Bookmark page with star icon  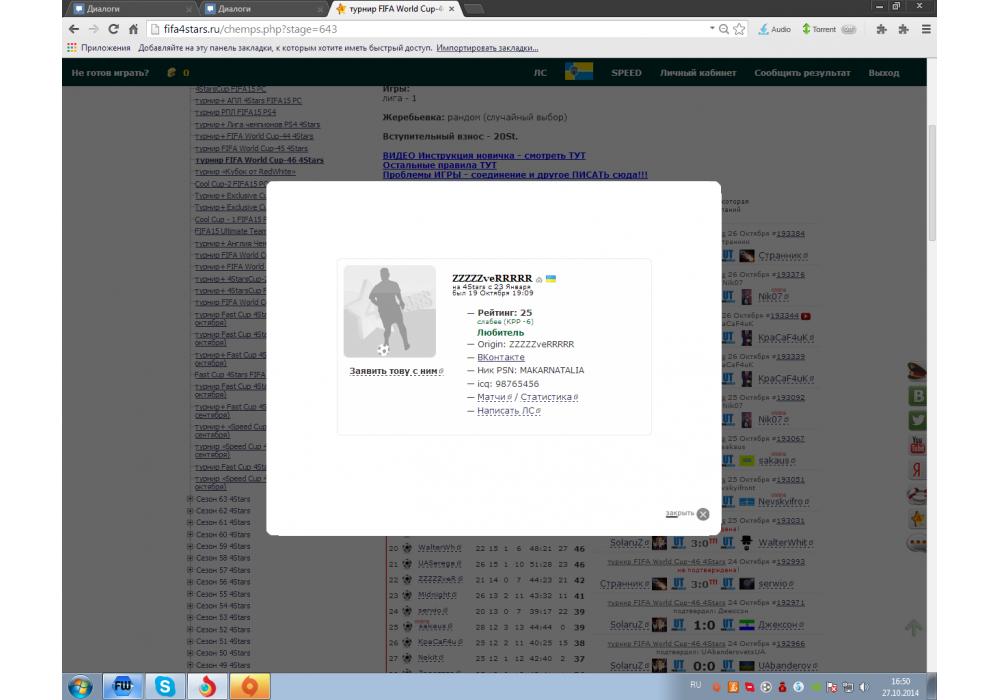(739, 29)
